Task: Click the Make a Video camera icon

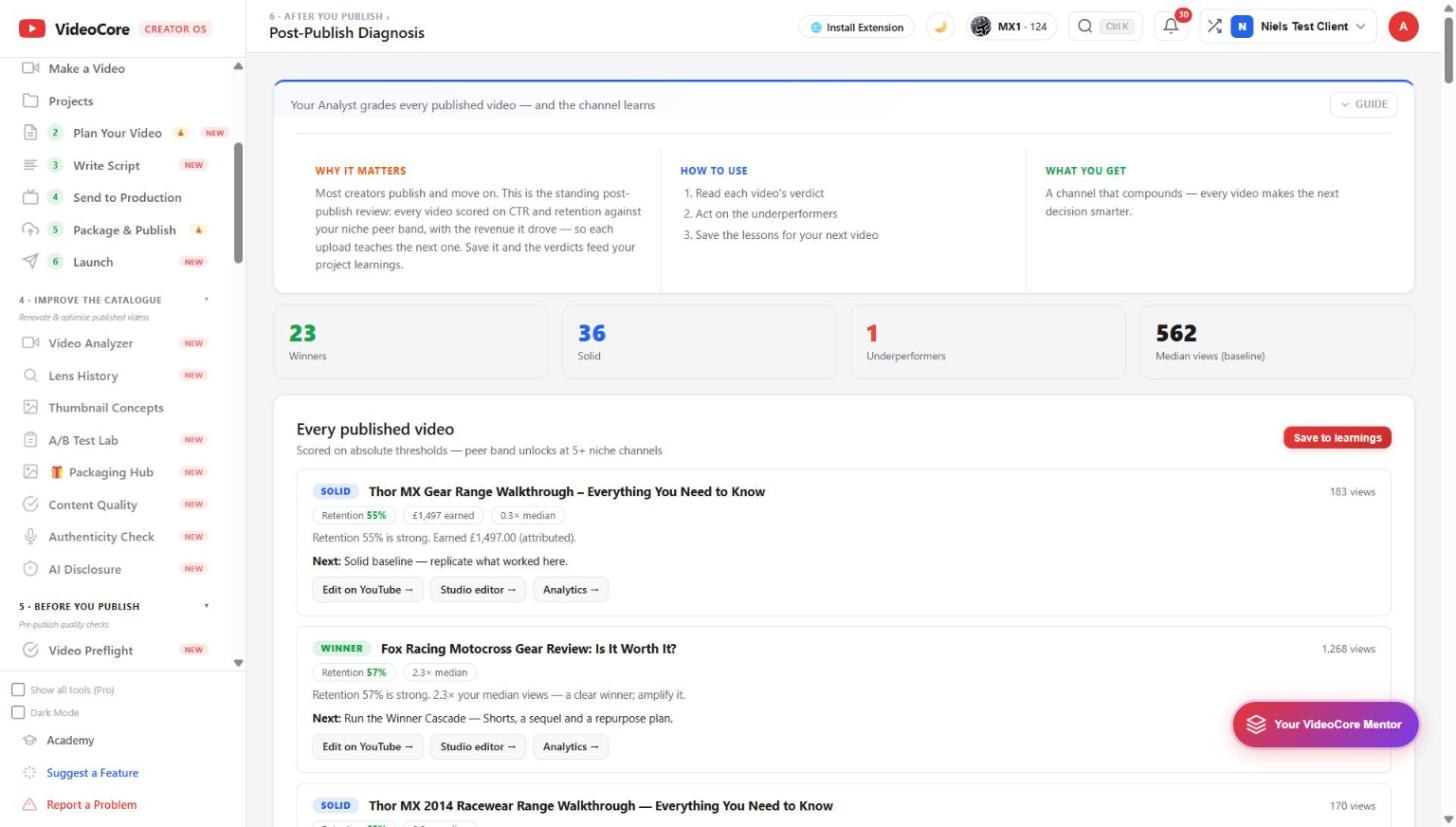Action: 31,68
